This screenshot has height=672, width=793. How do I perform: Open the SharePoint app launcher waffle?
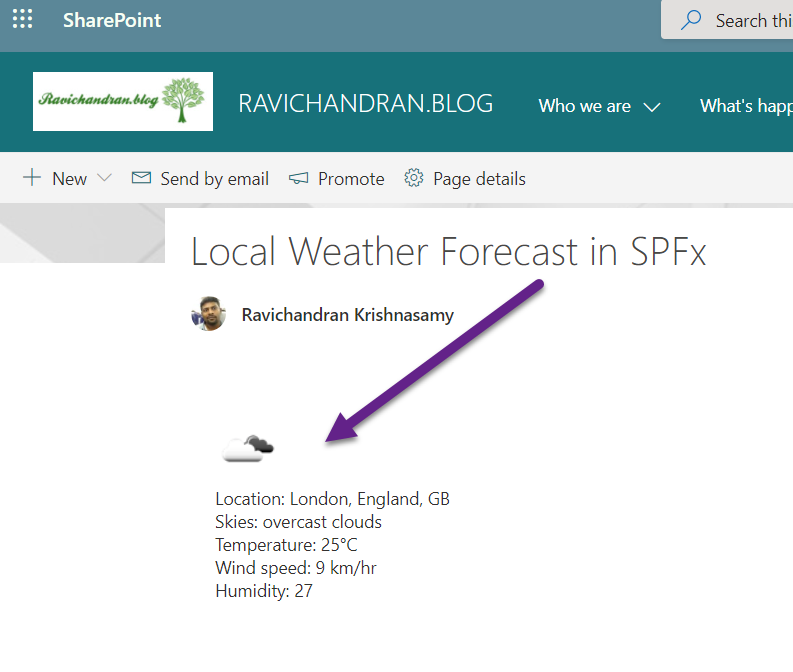[x=22, y=20]
